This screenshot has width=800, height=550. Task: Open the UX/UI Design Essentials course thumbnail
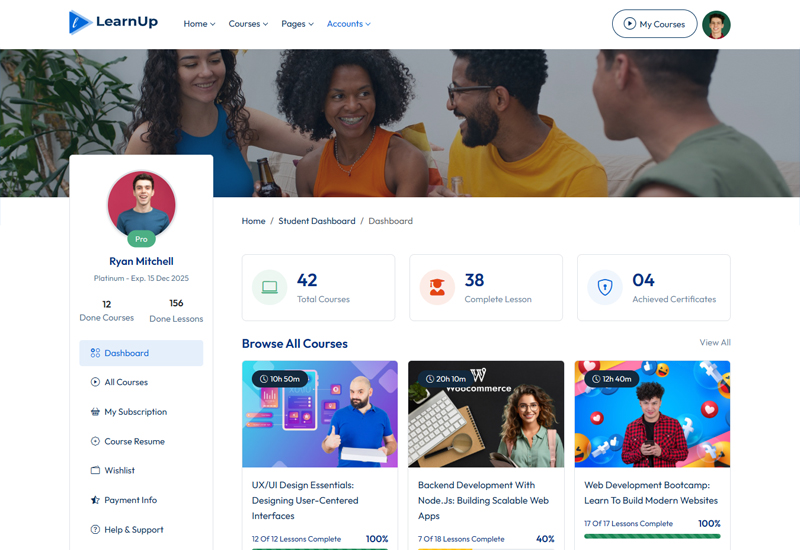click(320, 414)
